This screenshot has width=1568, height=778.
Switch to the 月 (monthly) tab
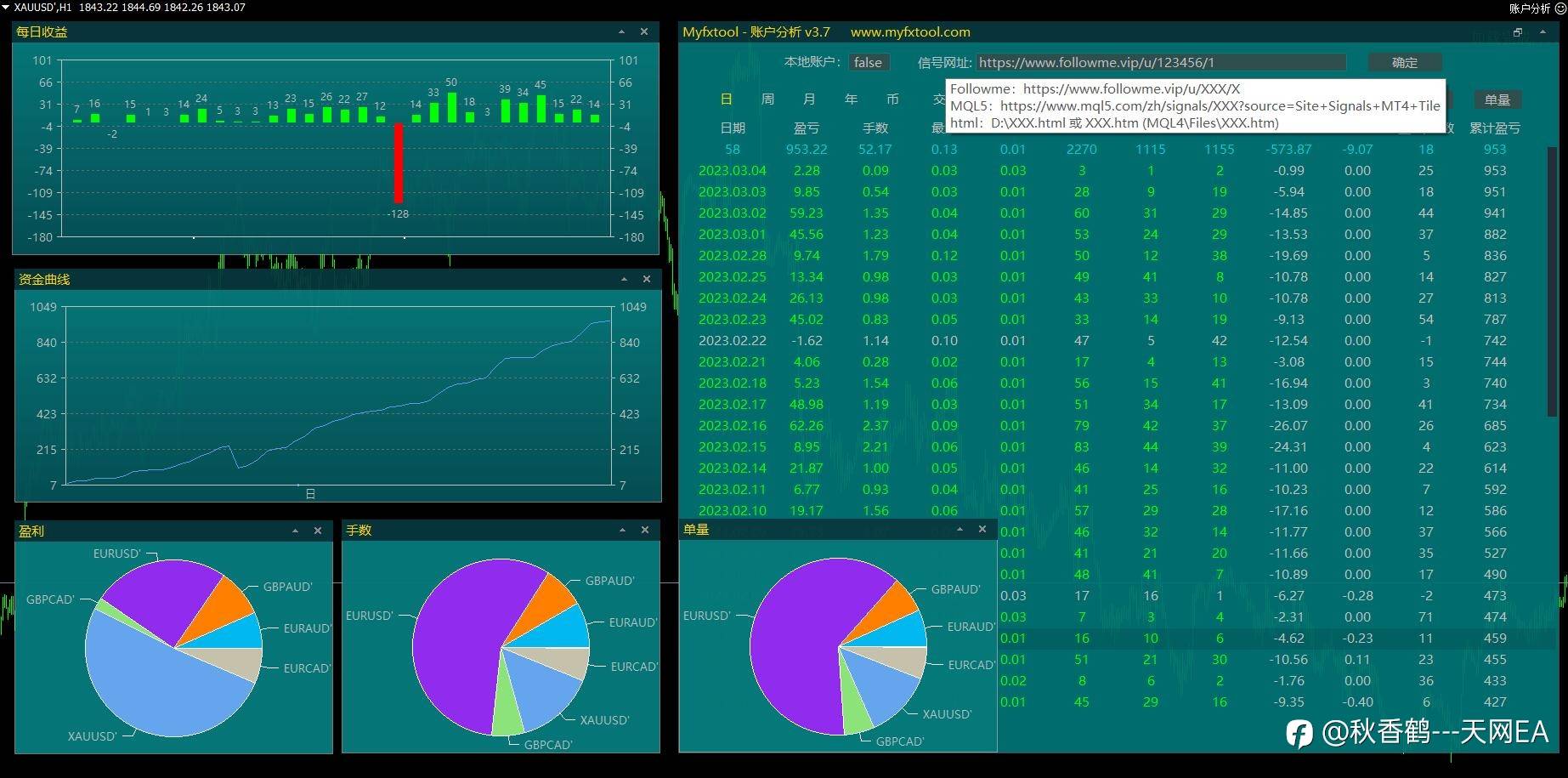809,99
